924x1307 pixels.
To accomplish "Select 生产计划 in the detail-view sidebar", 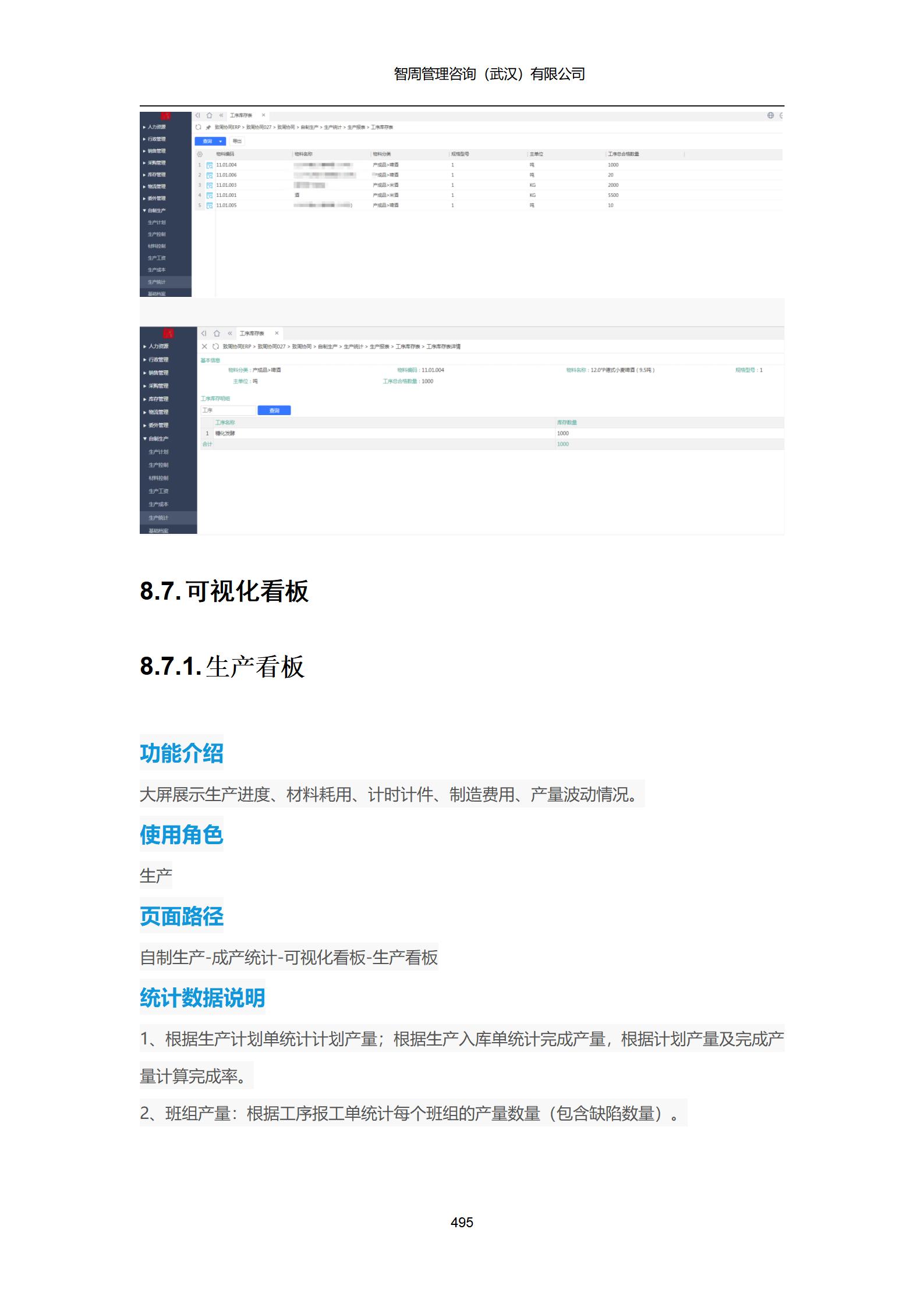I will 158,452.
